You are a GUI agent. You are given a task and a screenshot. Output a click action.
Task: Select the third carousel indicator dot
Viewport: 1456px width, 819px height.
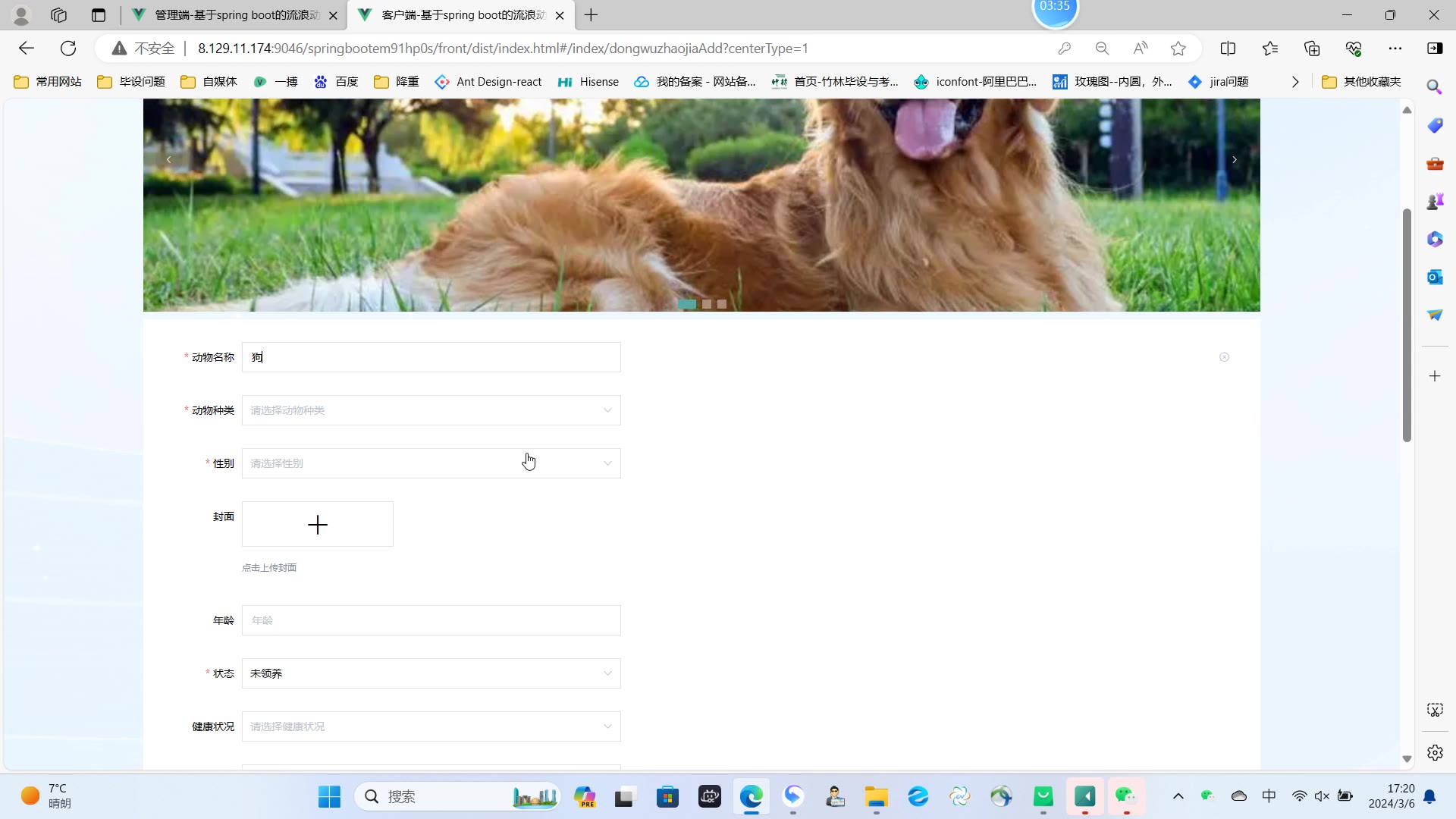click(722, 304)
